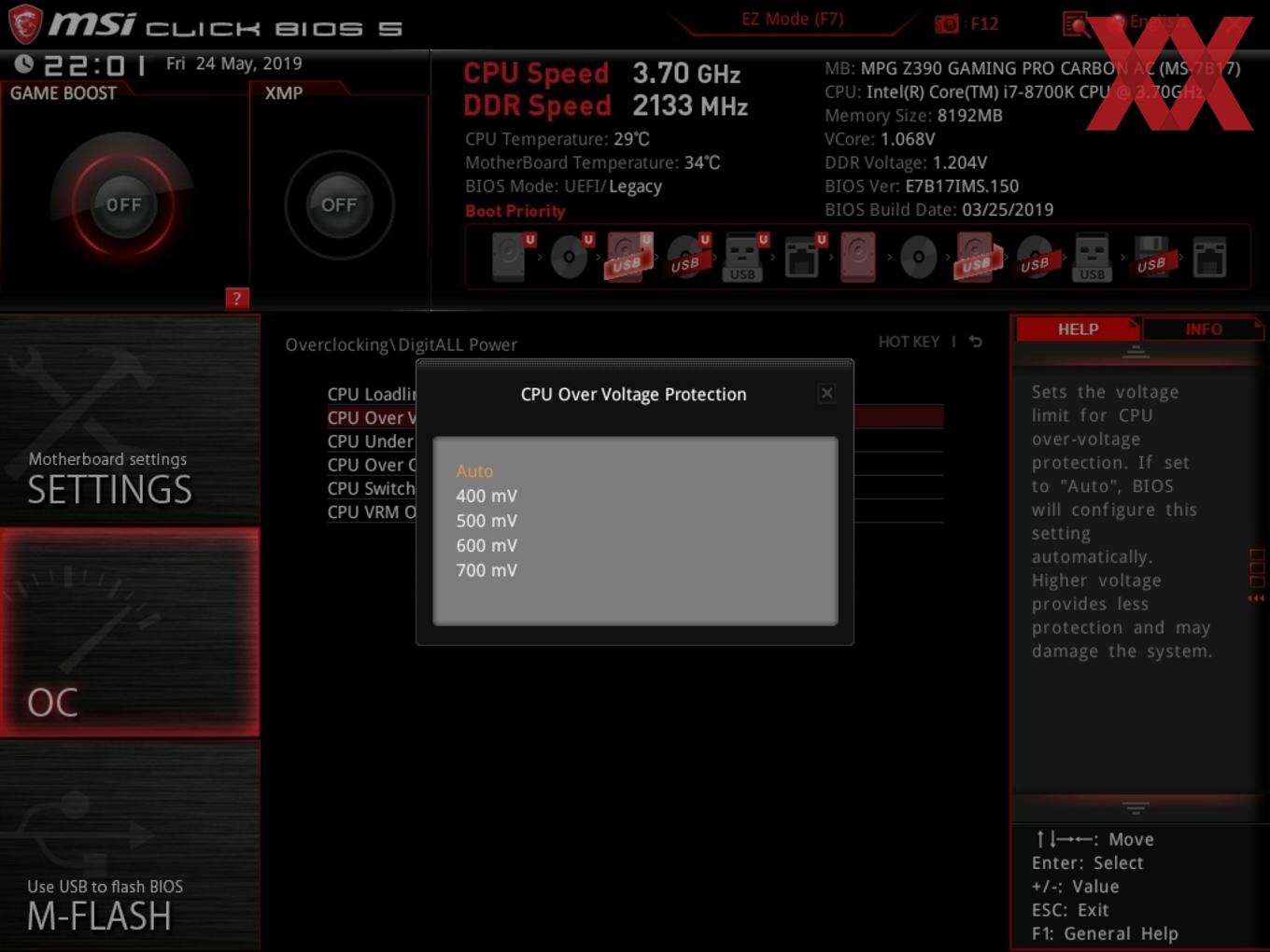Viewport: 1270px width, 952px height.
Task: Choose 600 mV over voltage option
Action: point(487,545)
